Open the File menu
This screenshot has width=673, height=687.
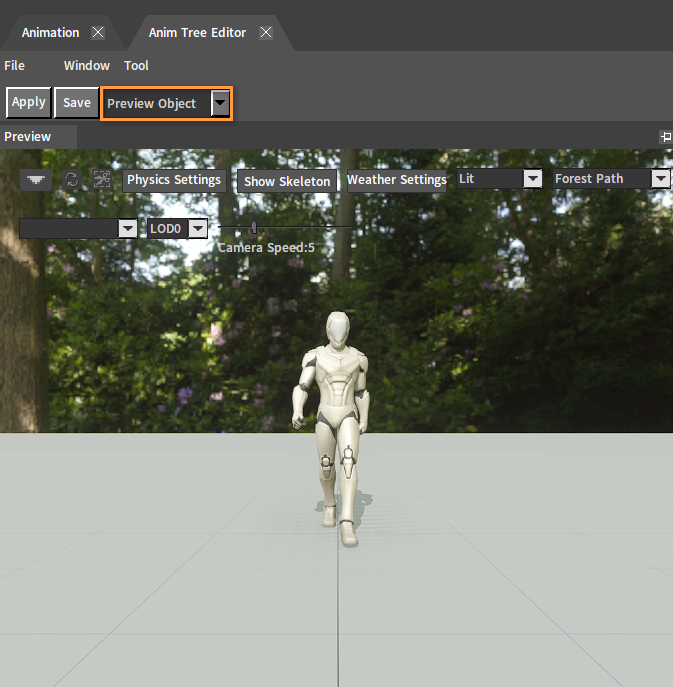[x=15, y=66]
